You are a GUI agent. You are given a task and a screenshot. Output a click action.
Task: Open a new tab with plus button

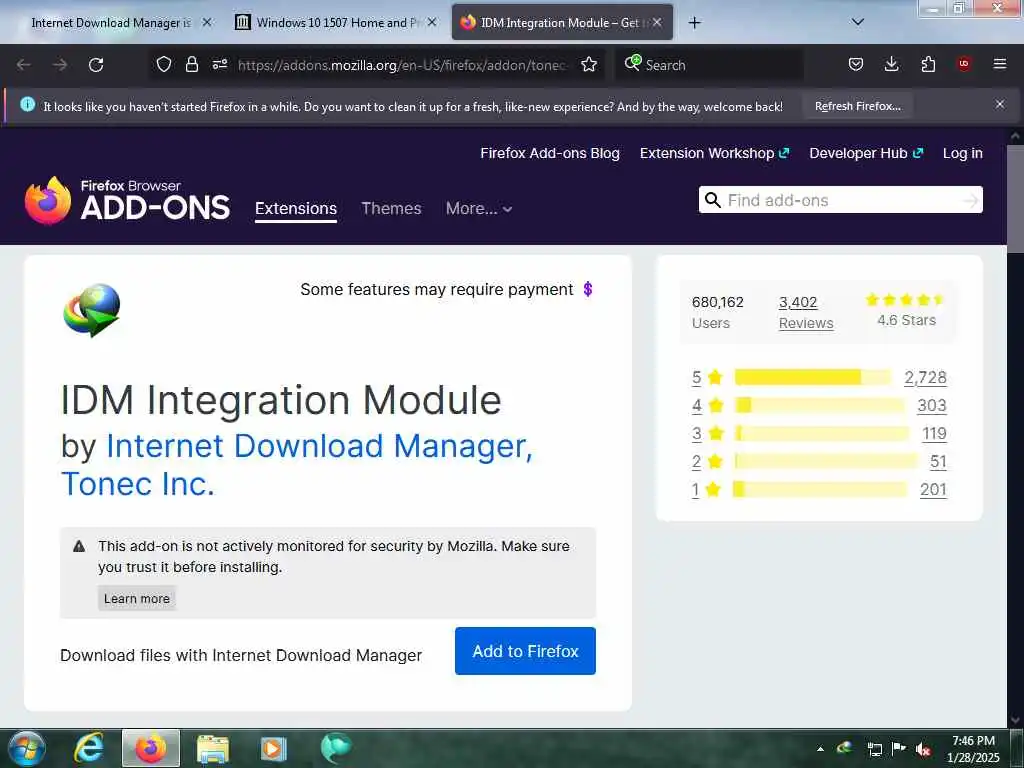tap(695, 23)
